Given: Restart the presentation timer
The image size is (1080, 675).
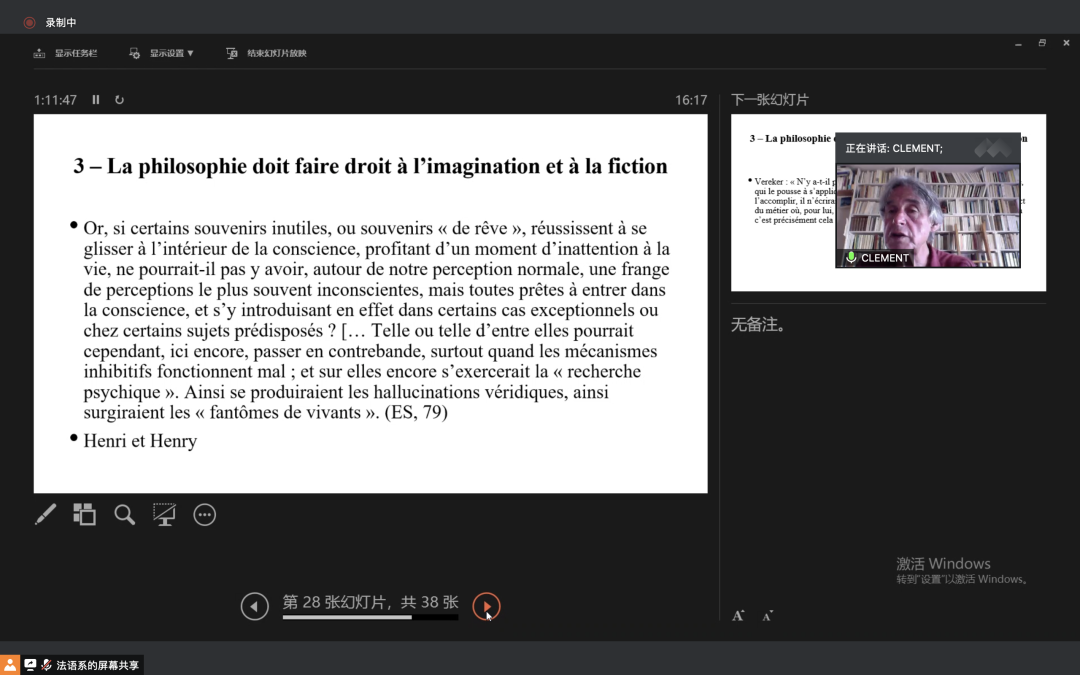Looking at the screenshot, I should (x=120, y=100).
